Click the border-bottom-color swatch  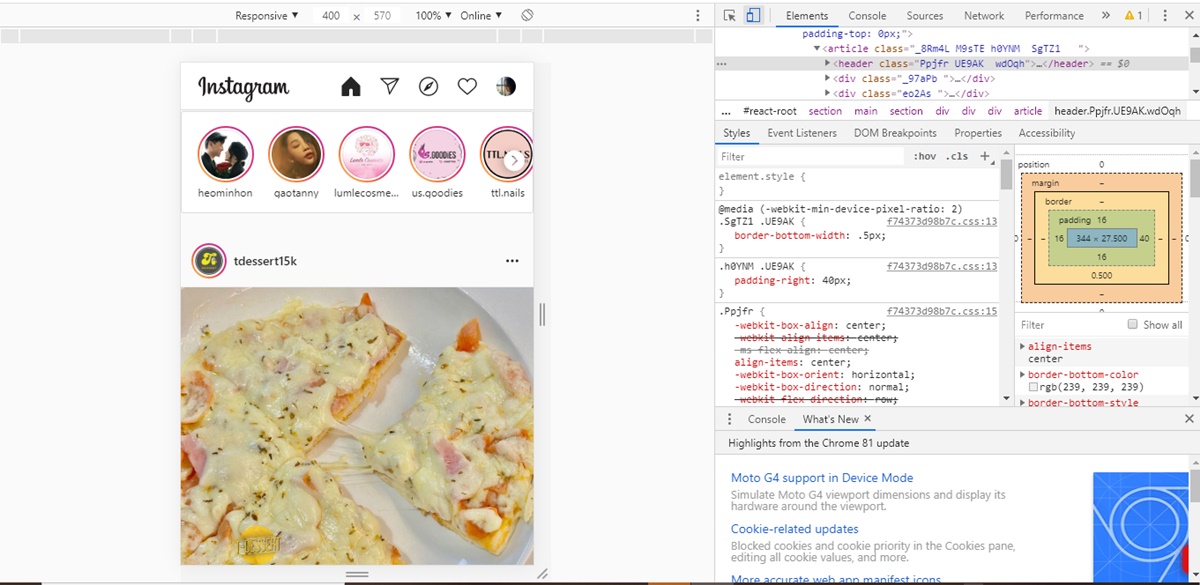click(1034, 387)
